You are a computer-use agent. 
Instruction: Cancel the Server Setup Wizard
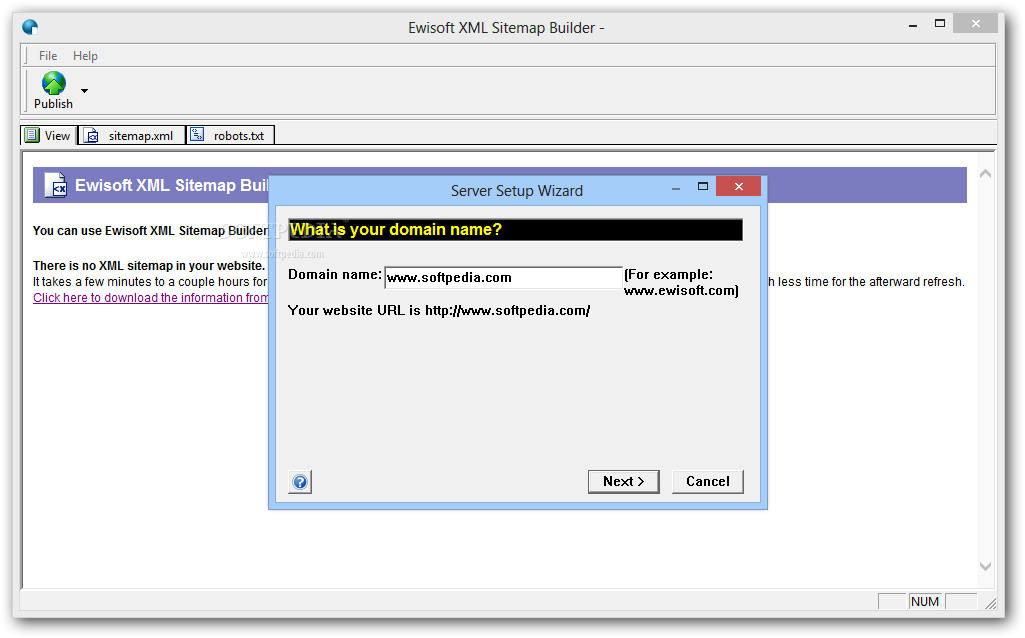click(x=708, y=482)
